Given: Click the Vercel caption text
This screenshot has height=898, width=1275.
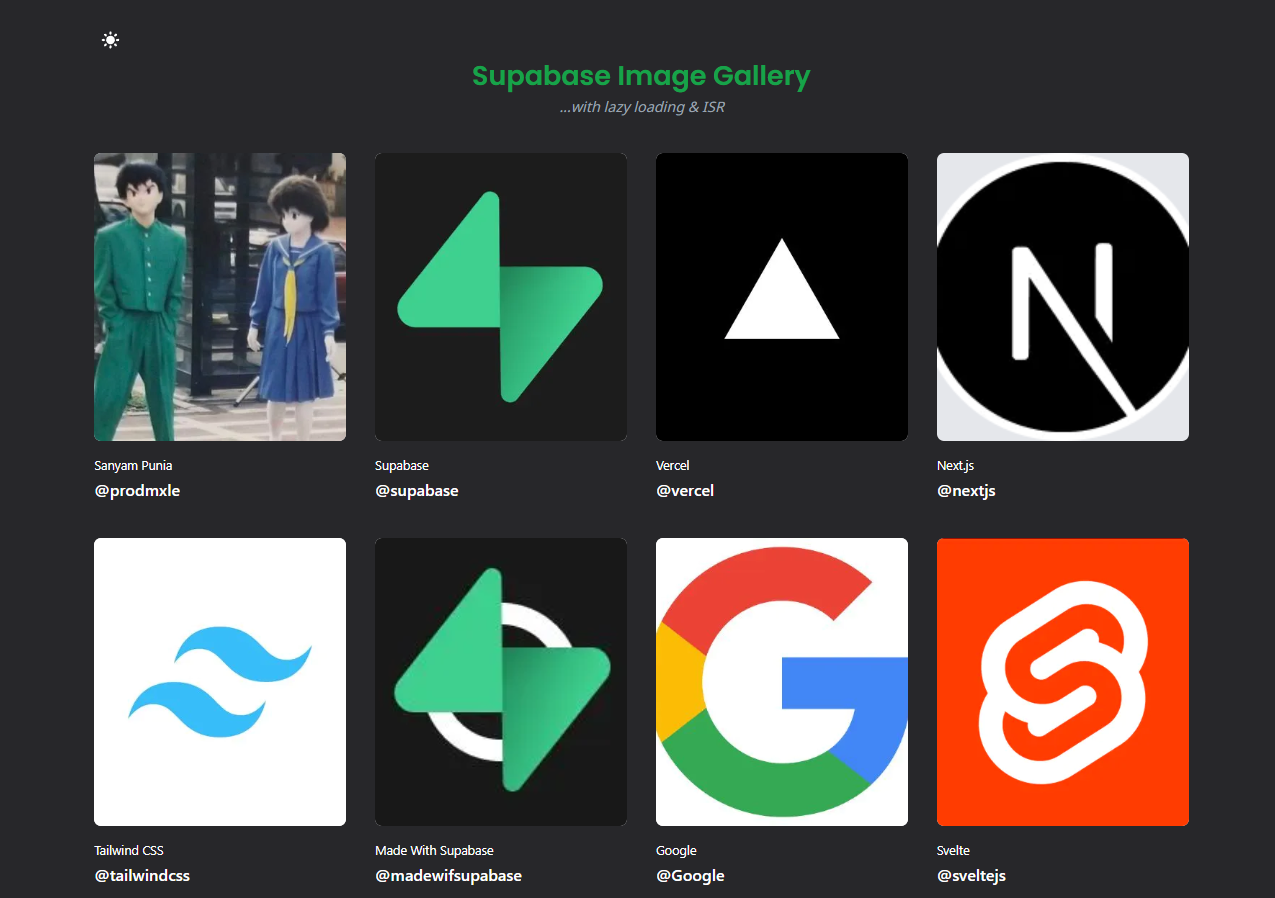Looking at the screenshot, I should pyautogui.click(x=672, y=465).
